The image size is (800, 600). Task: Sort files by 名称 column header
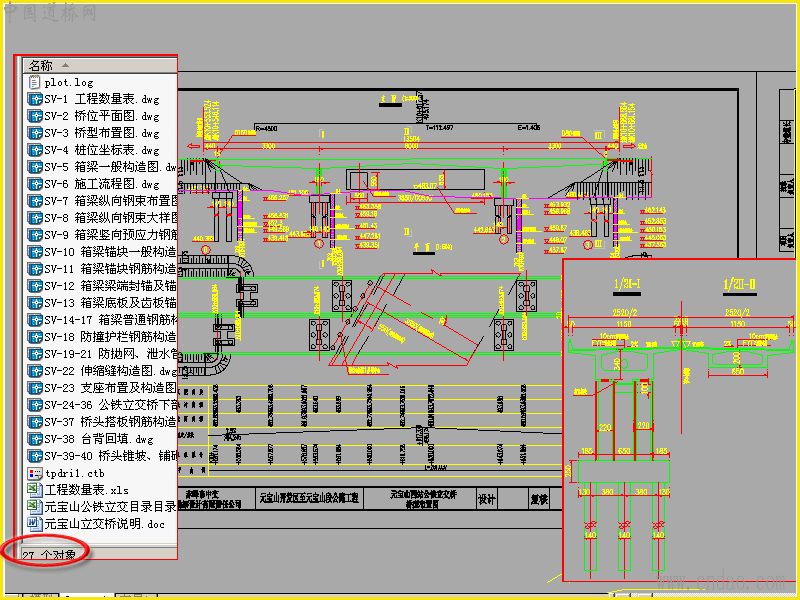coord(40,65)
